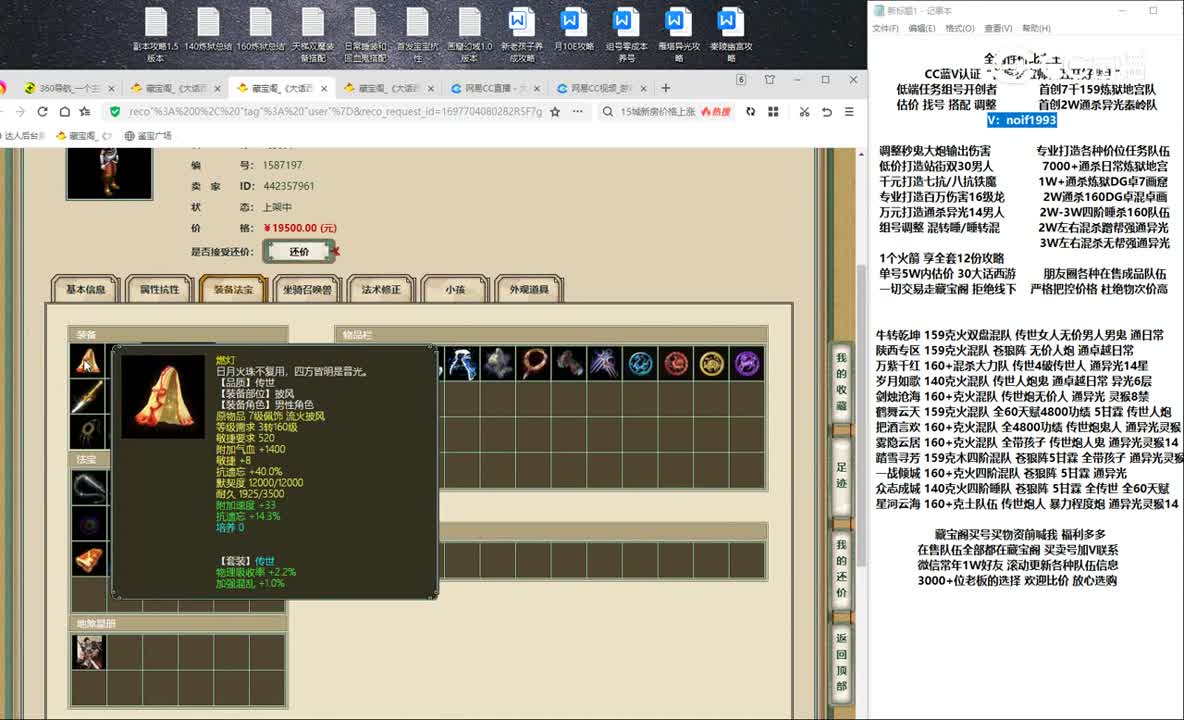Switch to the 装备法宝 tab
This screenshot has height=720, width=1184.
pos(233,289)
